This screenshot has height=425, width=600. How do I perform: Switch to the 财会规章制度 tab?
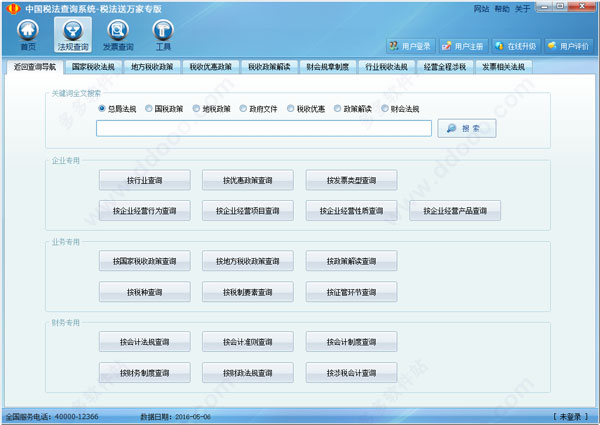pyautogui.click(x=328, y=67)
